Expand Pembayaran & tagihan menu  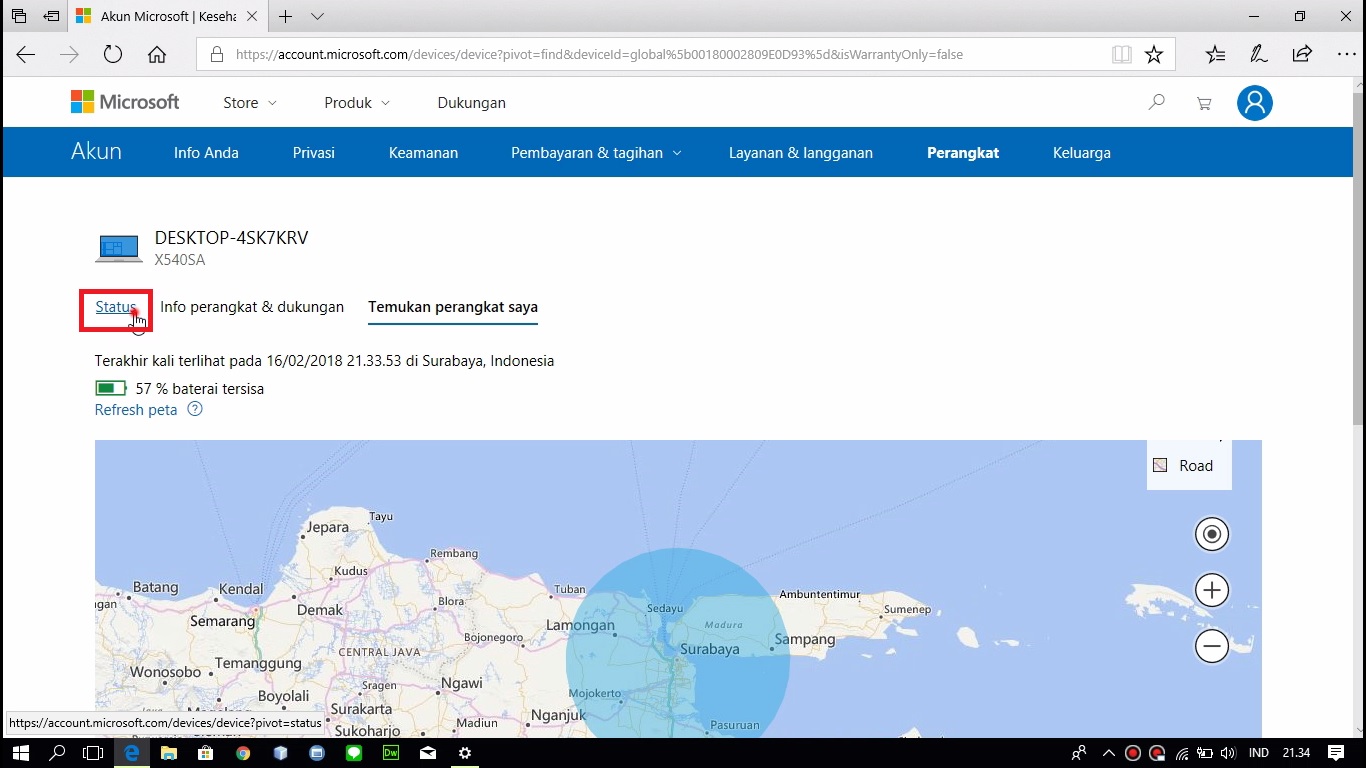click(x=596, y=153)
